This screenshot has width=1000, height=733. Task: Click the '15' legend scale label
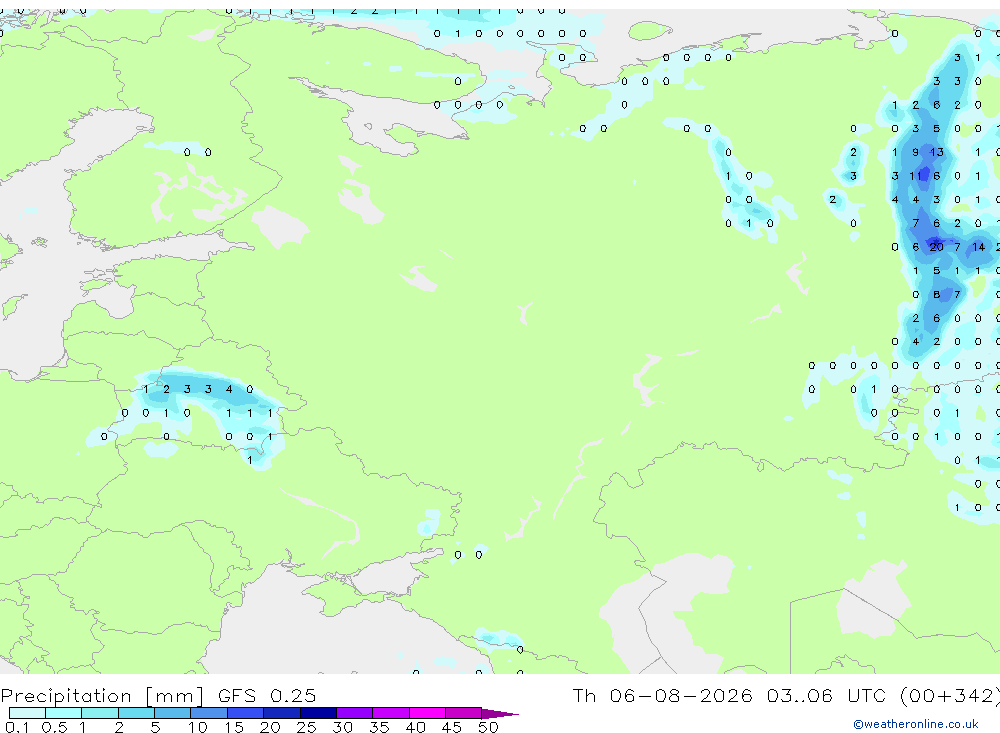pyautogui.click(x=234, y=727)
